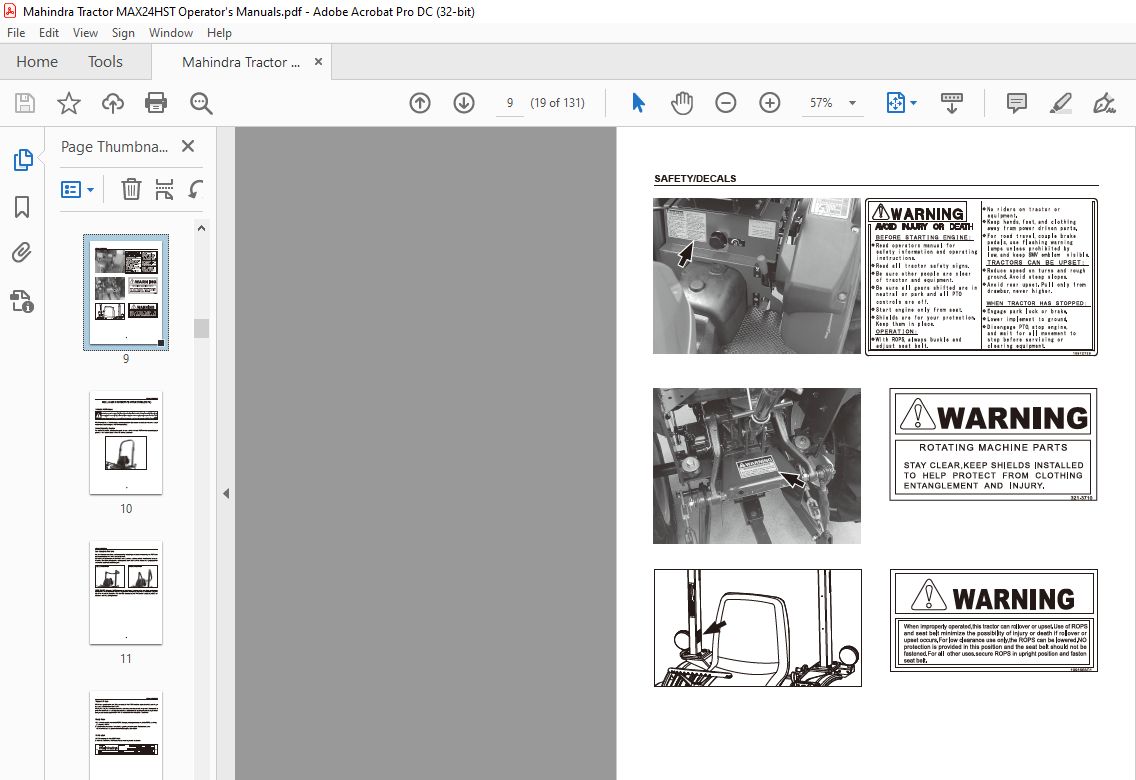The image size is (1136, 780).
Task: Go to next page with down arrow
Action: click(x=464, y=103)
